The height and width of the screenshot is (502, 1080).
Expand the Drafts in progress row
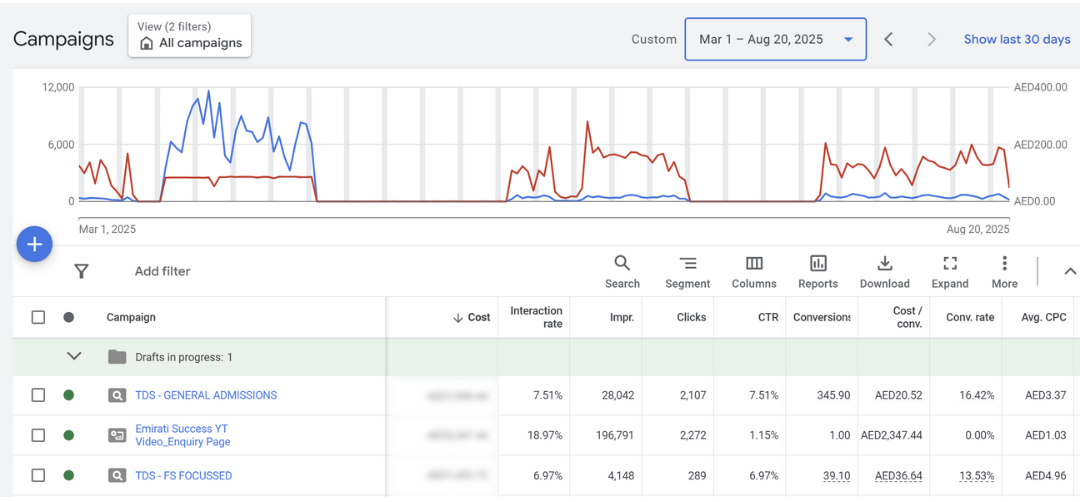[73, 357]
